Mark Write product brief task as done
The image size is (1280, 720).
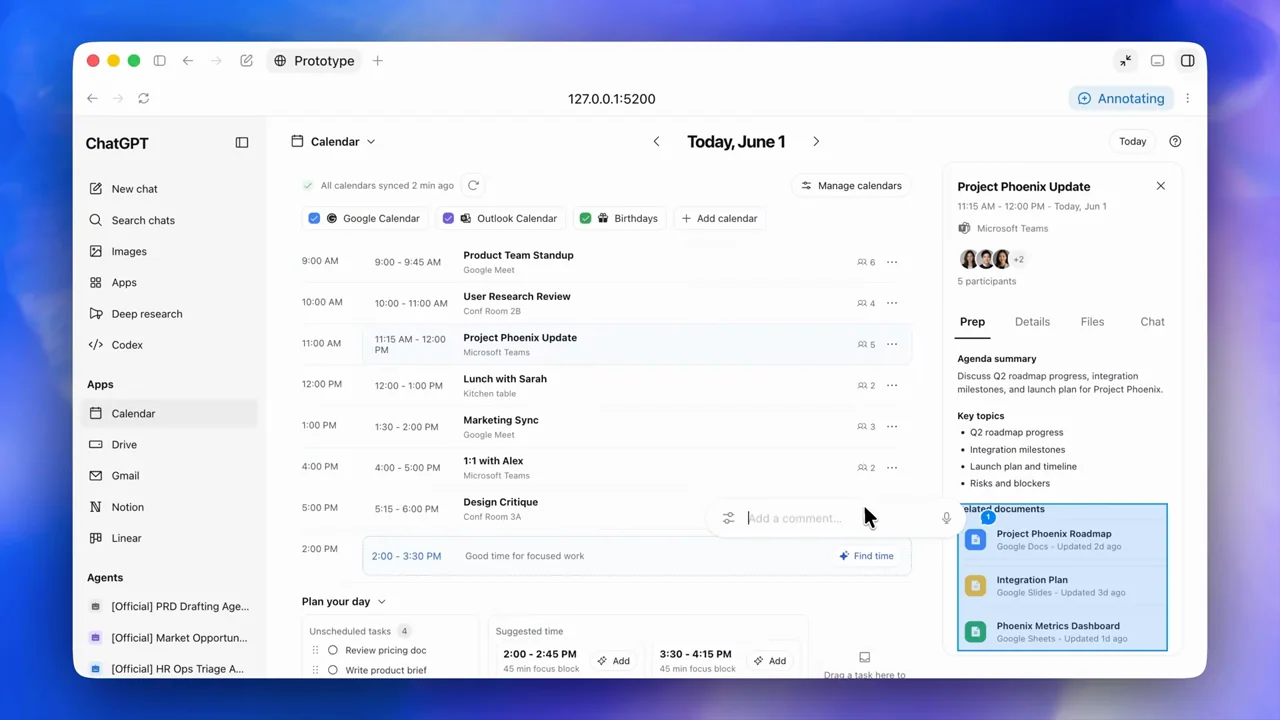click(333, 670)
